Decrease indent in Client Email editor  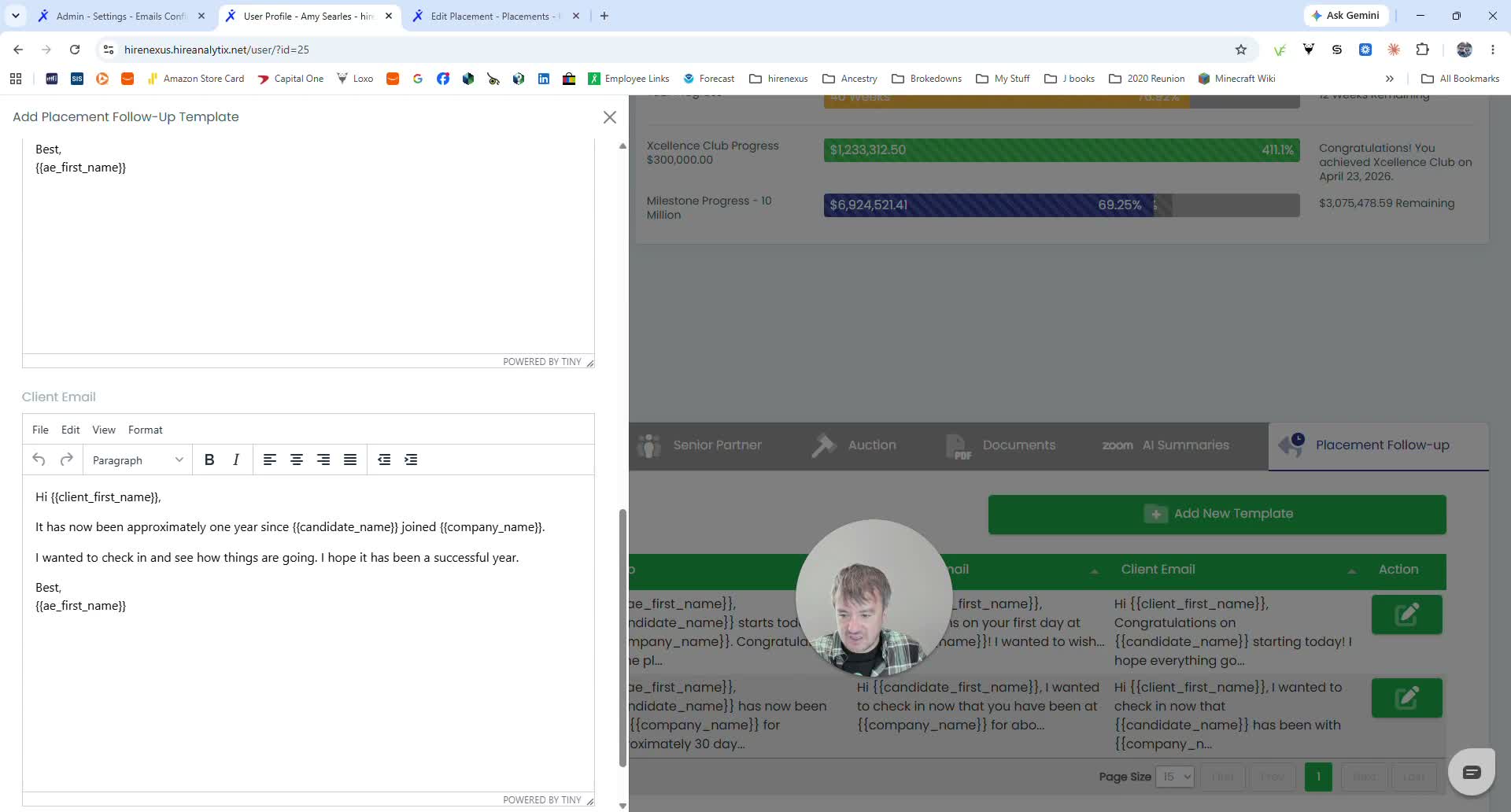(384, 460)
